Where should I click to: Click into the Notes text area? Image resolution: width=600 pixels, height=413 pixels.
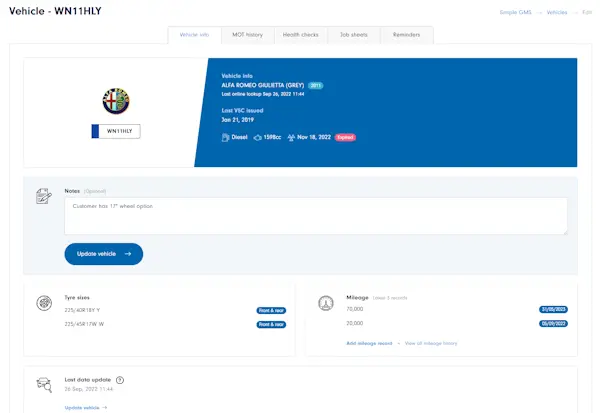coord(315,215)
